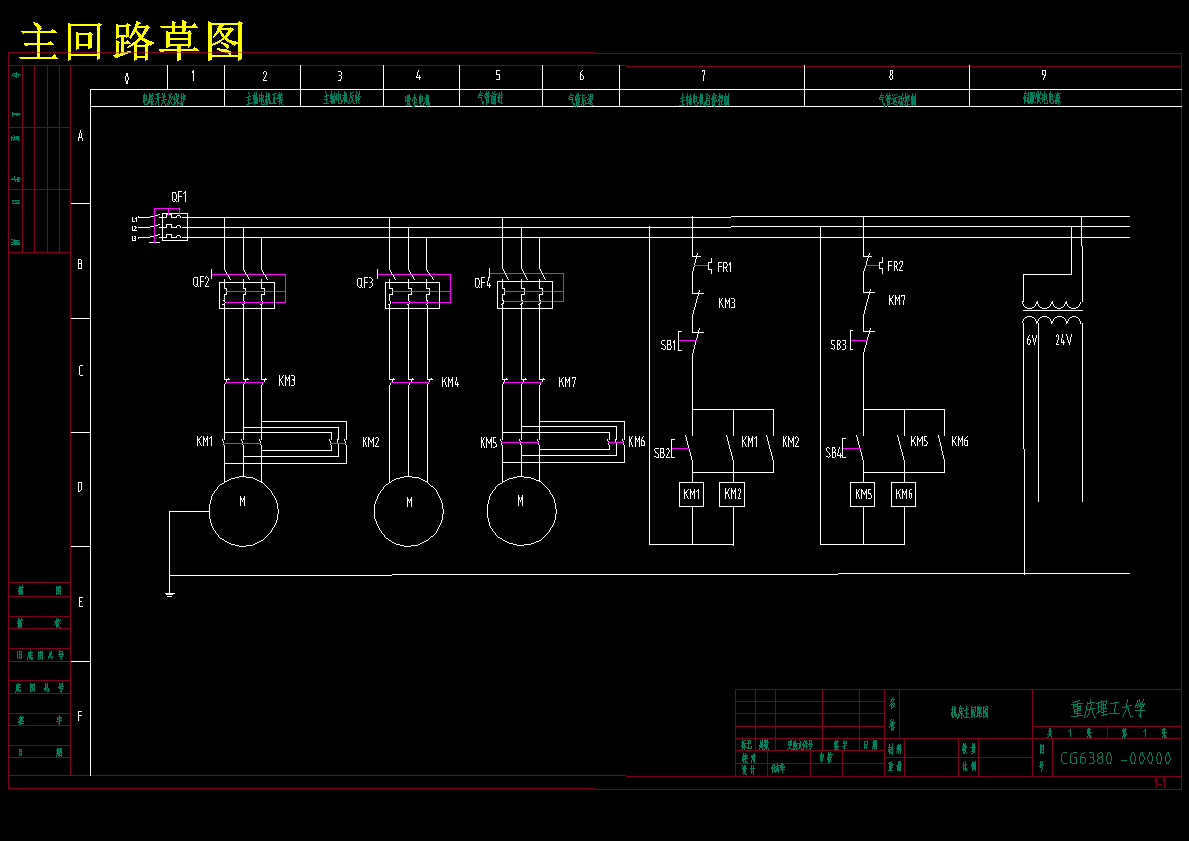The height and width of the screenshot is (841, 1189).
Task: Select KM7 contact label below FR2
Action: (897, 300)
